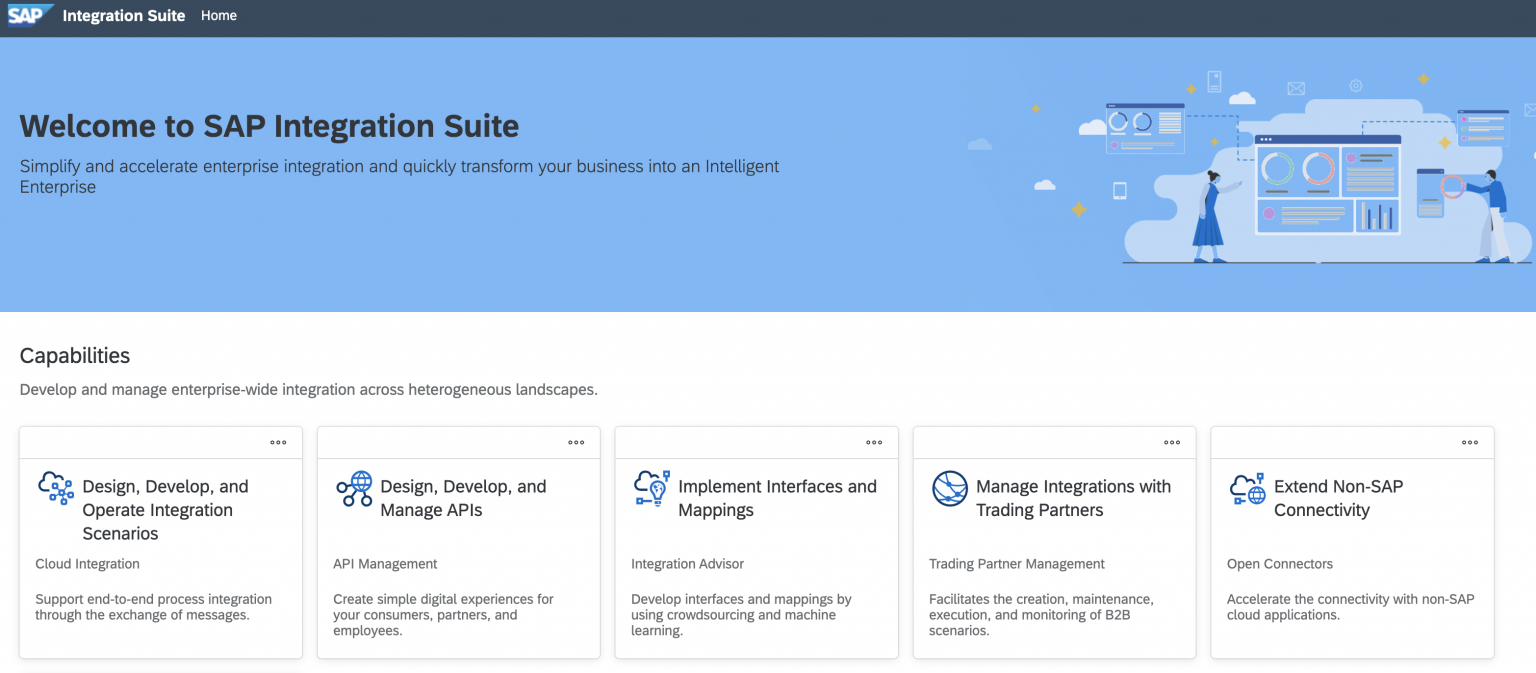
Task: Select Home in the navigation bar
Action: click(x=218, y=15)
